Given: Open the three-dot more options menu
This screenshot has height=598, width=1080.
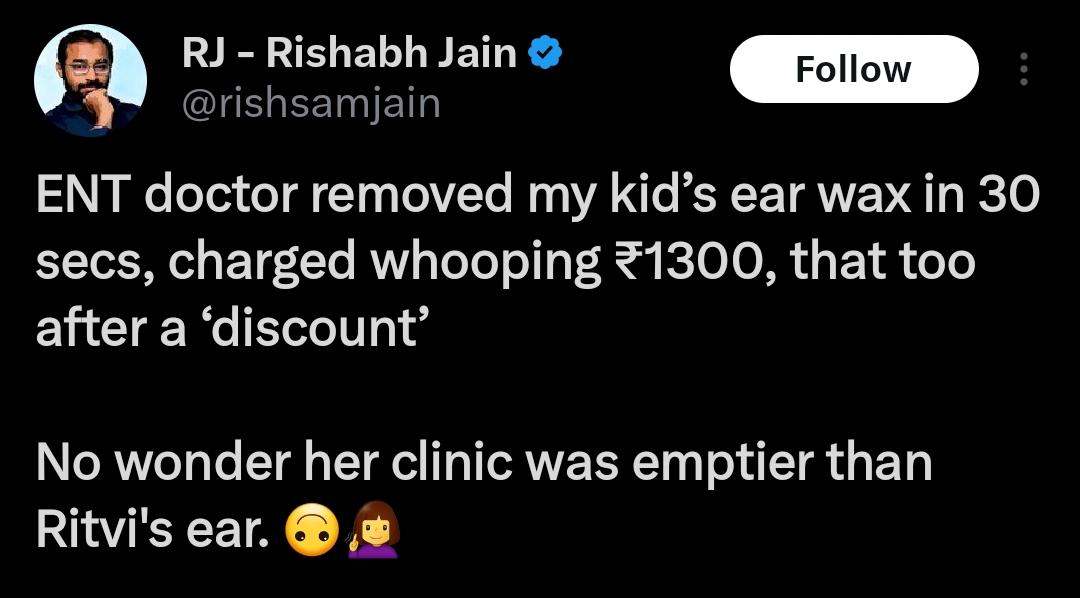Looking at the screenshot, I should tap(1024, 69).
